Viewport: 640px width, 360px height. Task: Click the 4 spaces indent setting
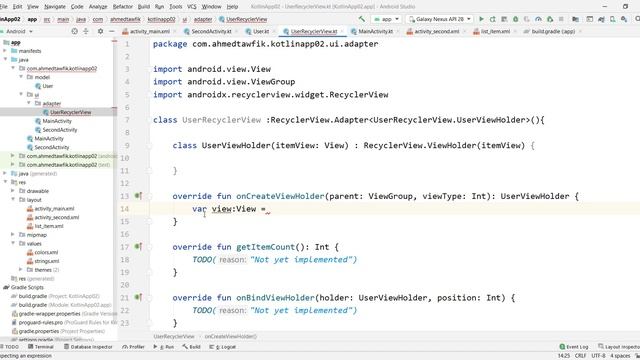coord(620,356)
